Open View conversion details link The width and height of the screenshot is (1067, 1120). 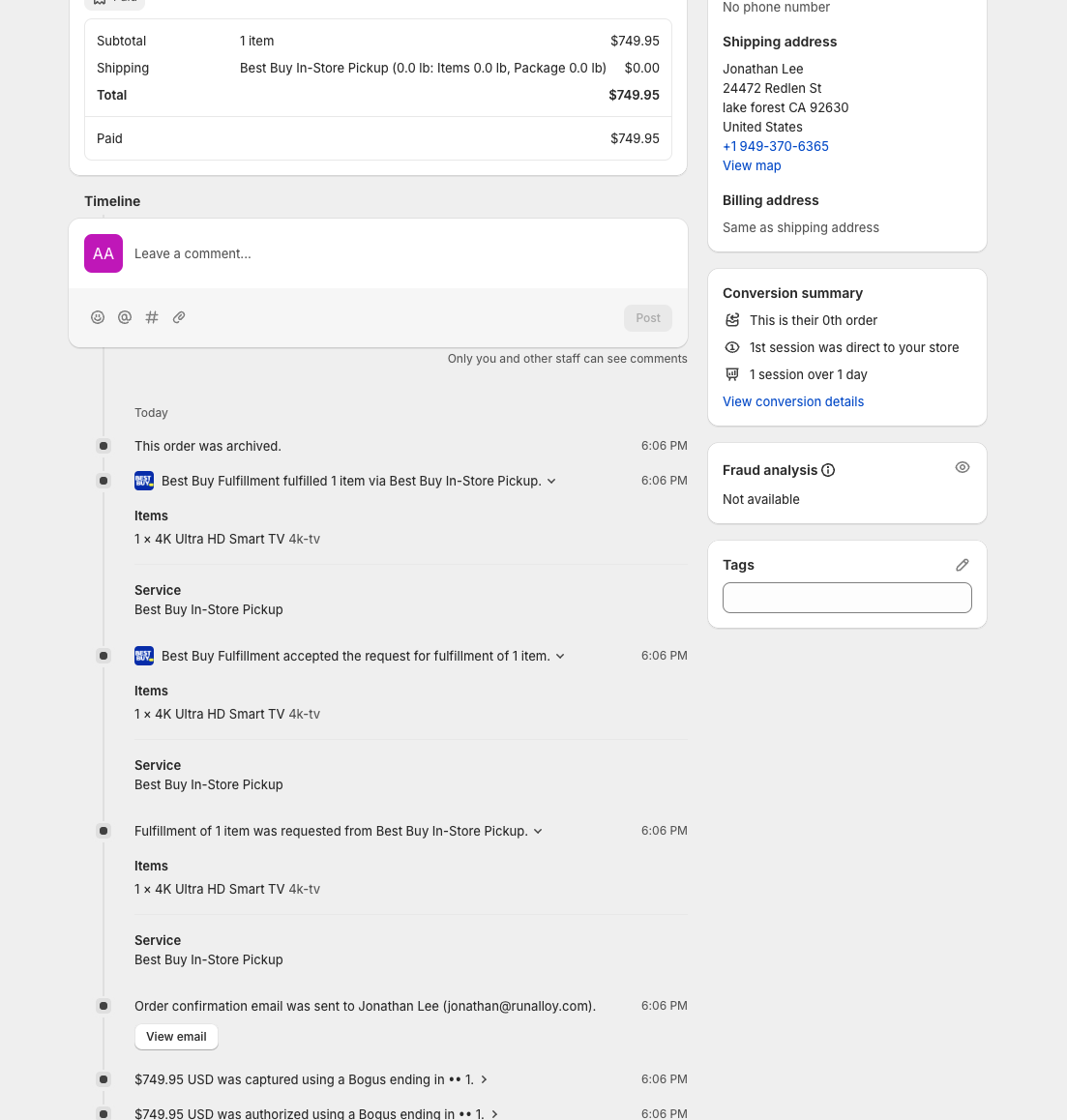click(x=792, y=401)
